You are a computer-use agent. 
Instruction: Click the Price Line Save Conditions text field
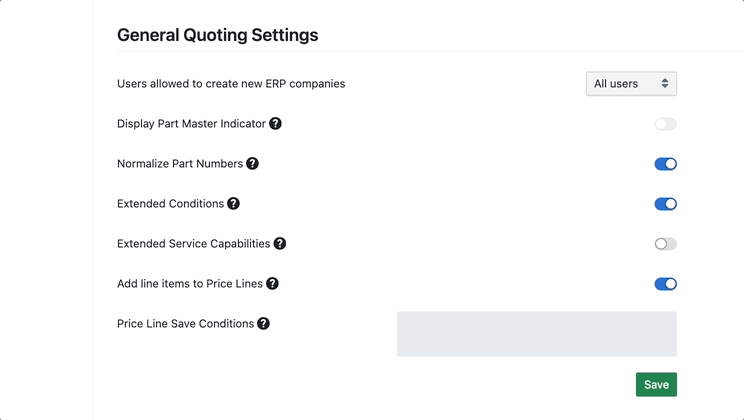pos(536,334)
